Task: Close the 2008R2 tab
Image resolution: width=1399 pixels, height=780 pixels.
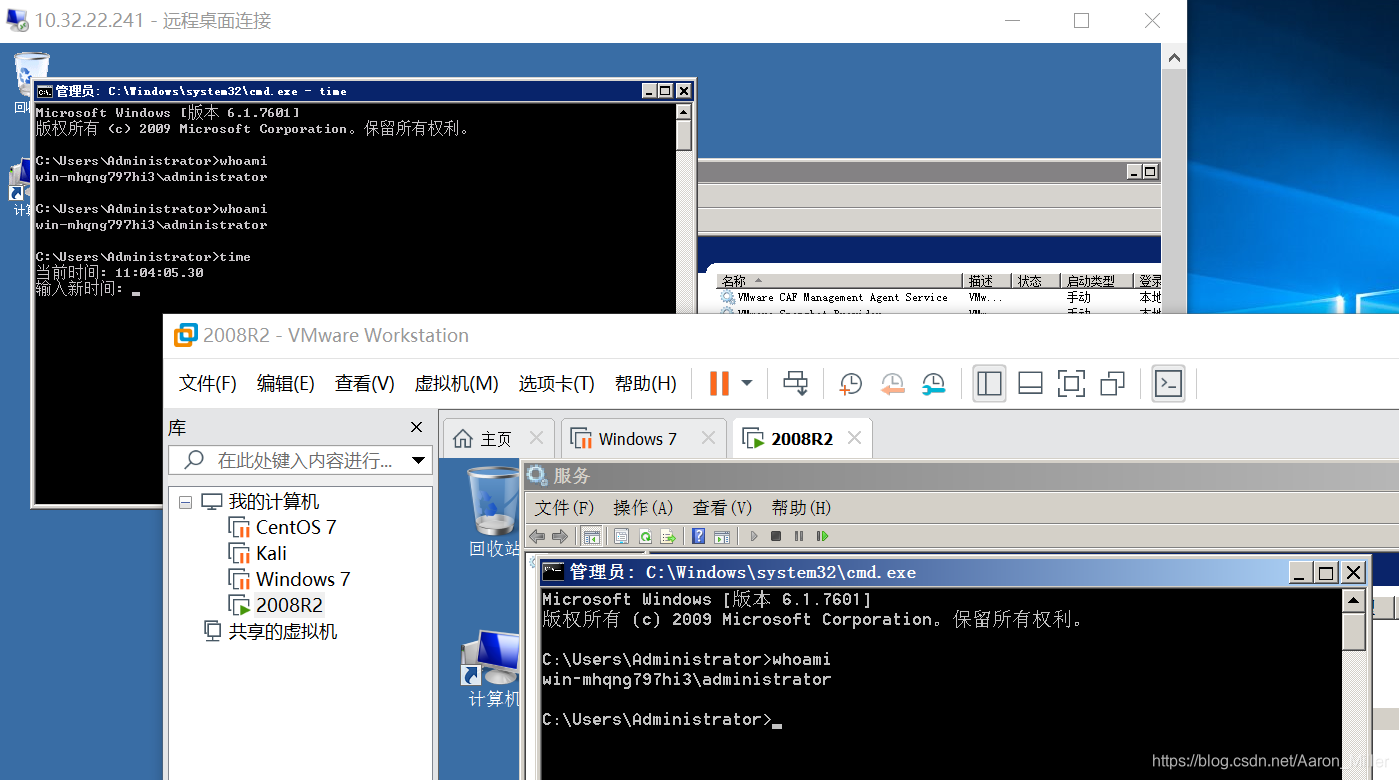Action: [x=854, y=438]
